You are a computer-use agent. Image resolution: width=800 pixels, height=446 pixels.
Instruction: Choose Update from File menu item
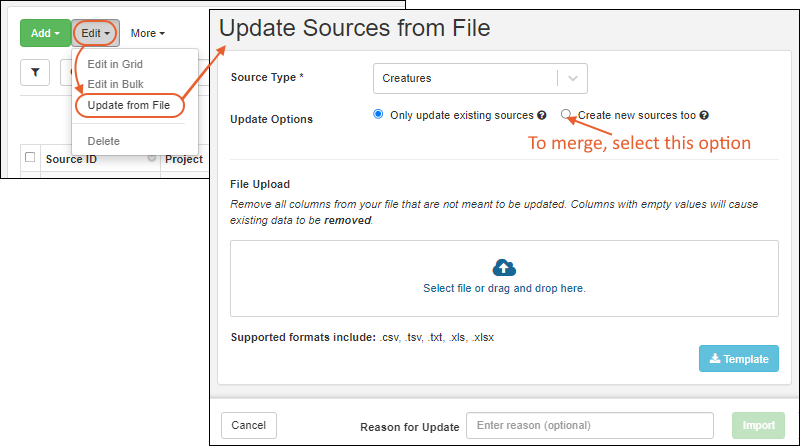tap(128, 104)
